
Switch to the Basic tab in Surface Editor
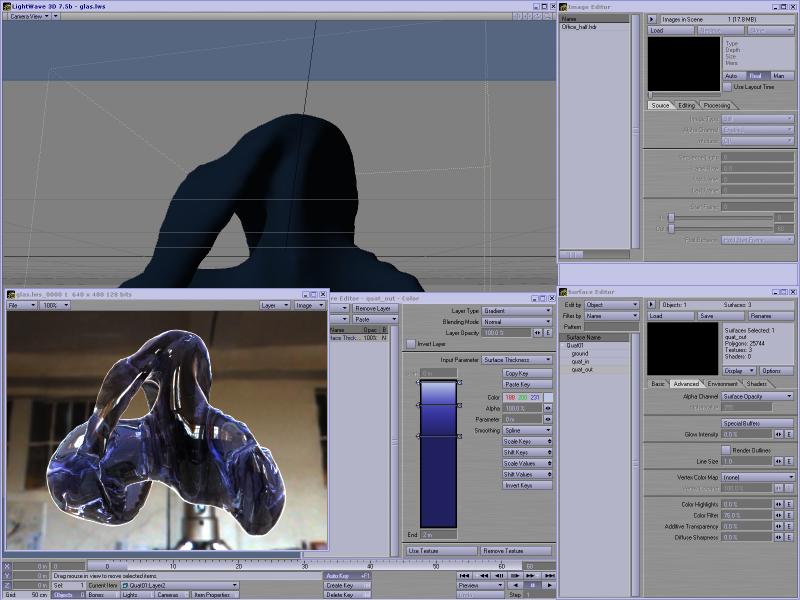(658, 384)
